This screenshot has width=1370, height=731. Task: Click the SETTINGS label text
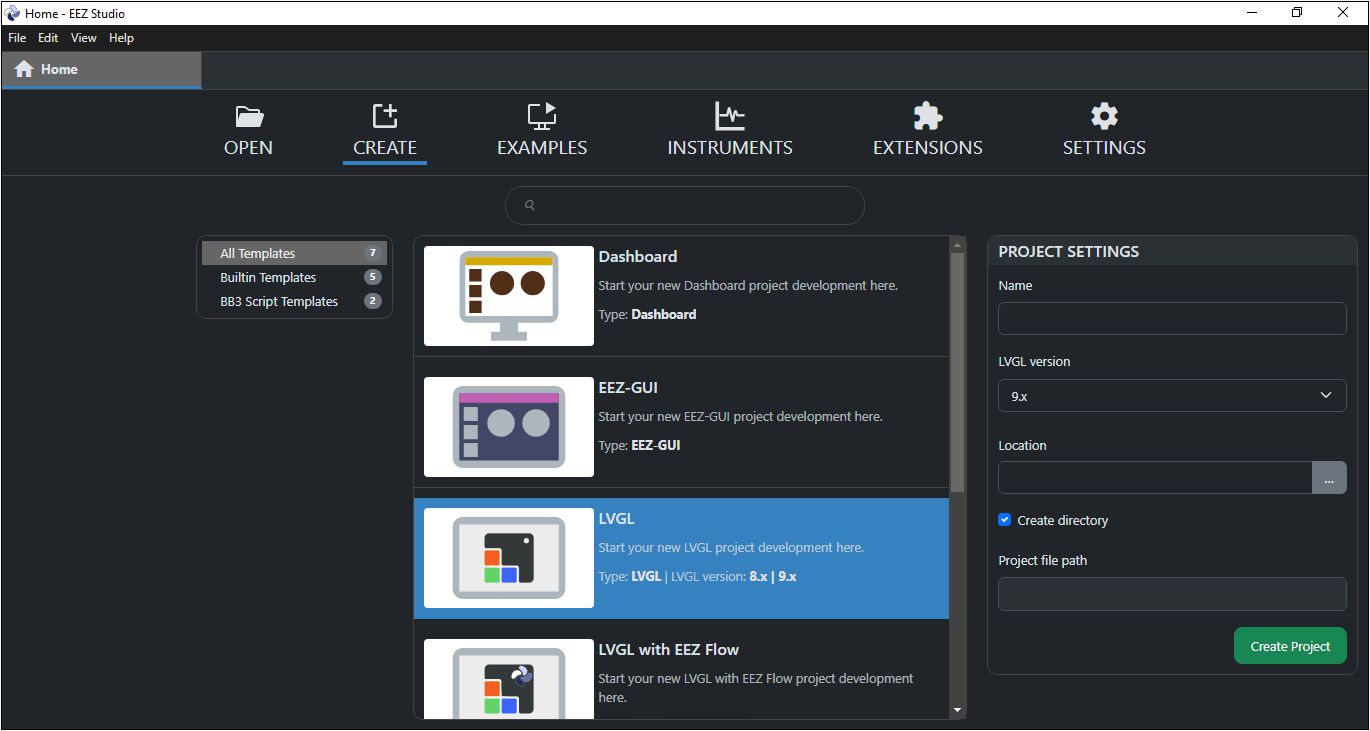1104,147
